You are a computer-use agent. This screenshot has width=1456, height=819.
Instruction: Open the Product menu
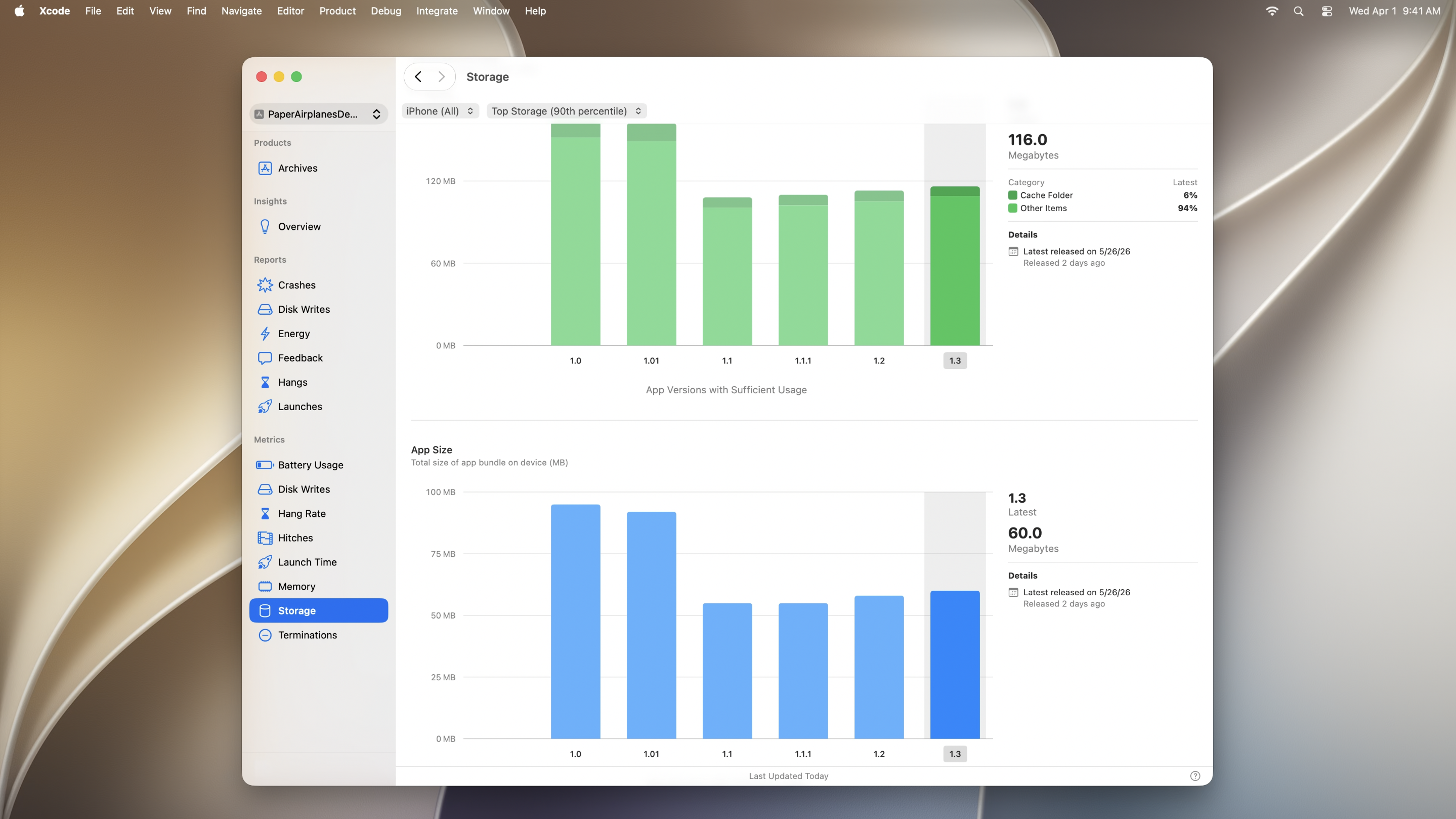tap(337, 11)
